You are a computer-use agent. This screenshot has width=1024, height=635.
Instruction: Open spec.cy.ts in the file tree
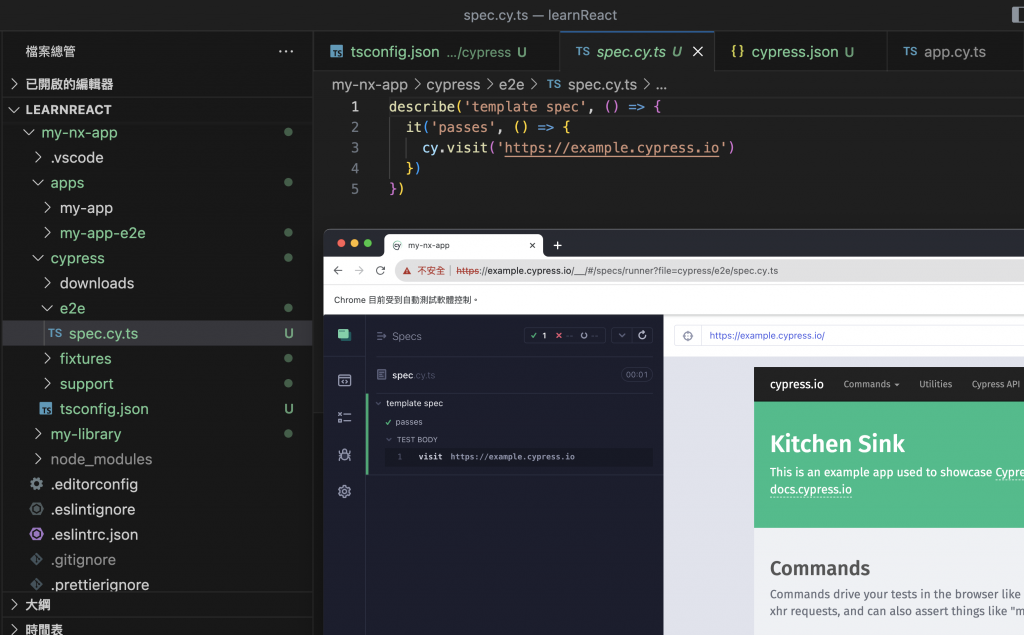[x=157, y=333]
